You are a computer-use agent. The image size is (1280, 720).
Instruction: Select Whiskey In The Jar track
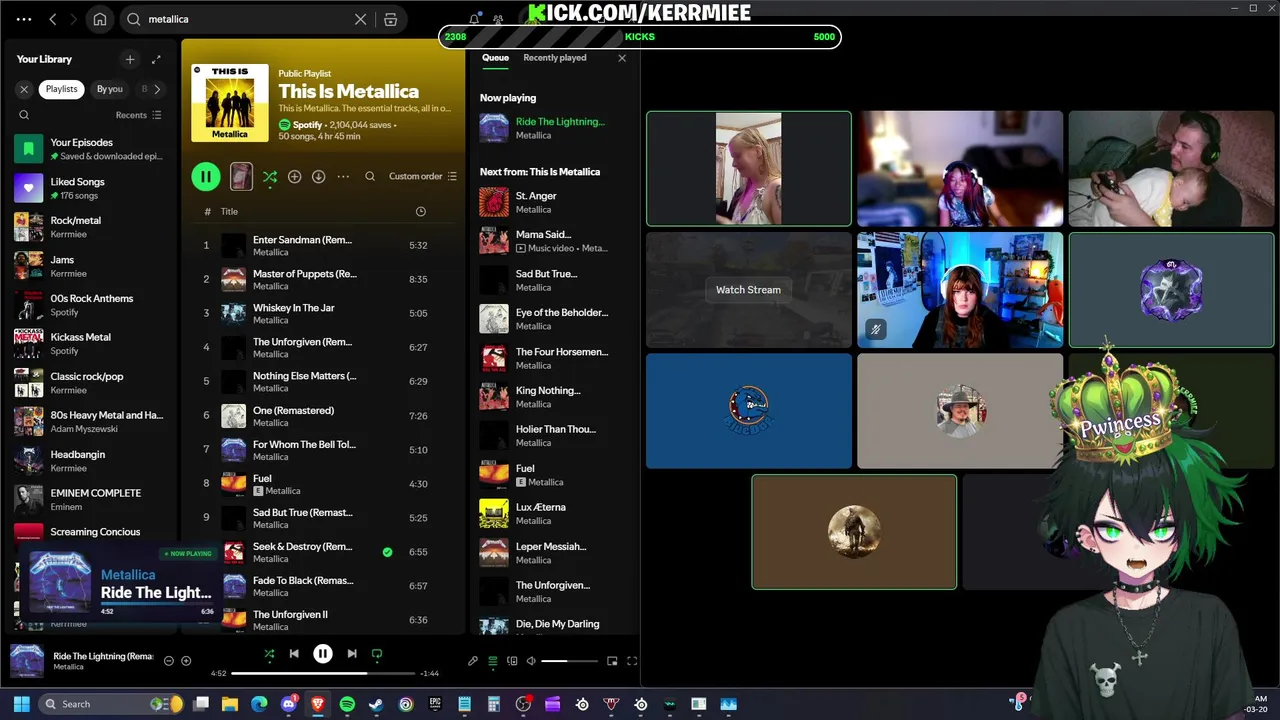(x=322, y=314)
